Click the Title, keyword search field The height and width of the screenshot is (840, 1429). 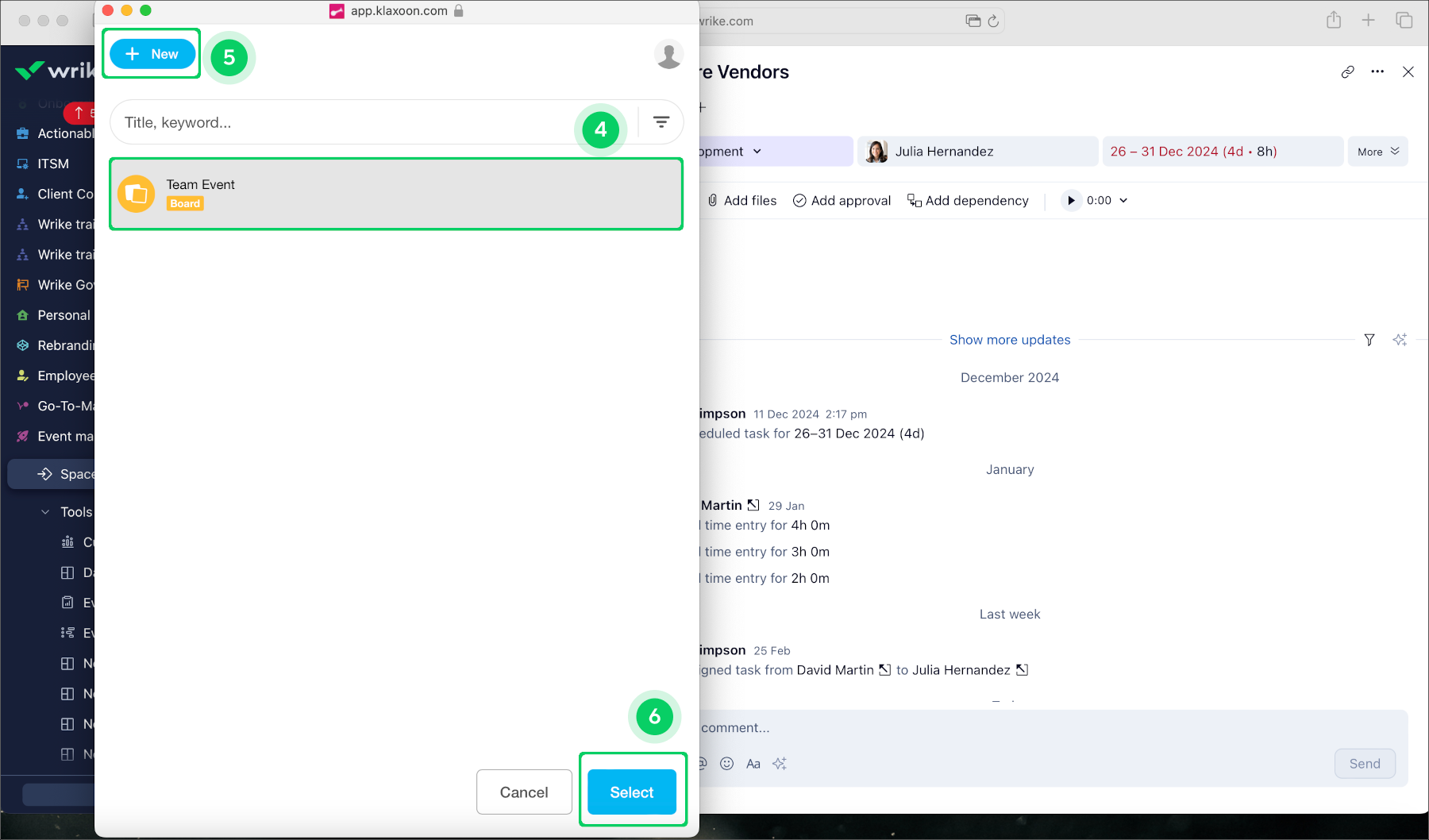coord(341,122)
